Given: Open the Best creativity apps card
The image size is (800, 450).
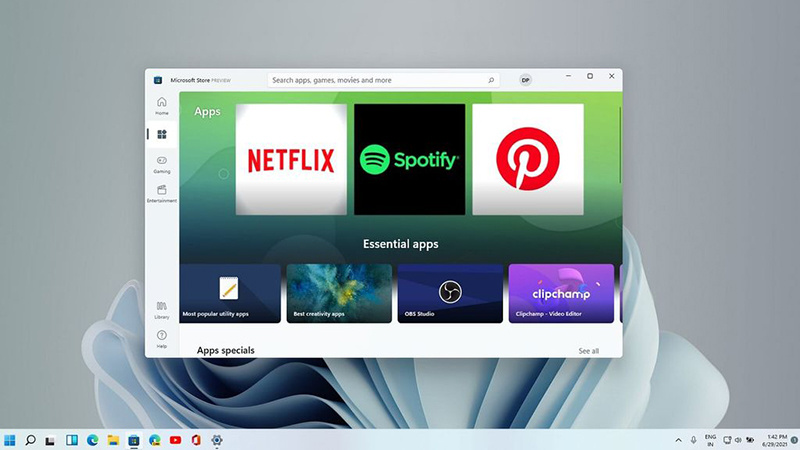Looking at the screenshot, I should 339,293.
